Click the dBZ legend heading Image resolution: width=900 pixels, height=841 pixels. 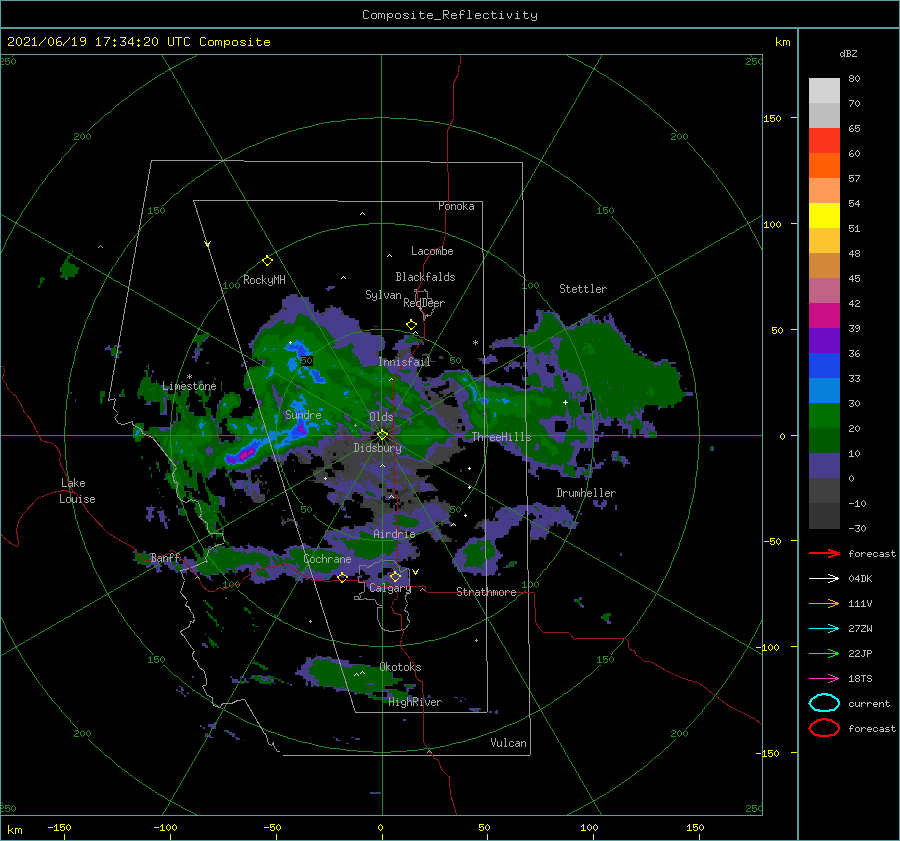(x=848, y=54)
